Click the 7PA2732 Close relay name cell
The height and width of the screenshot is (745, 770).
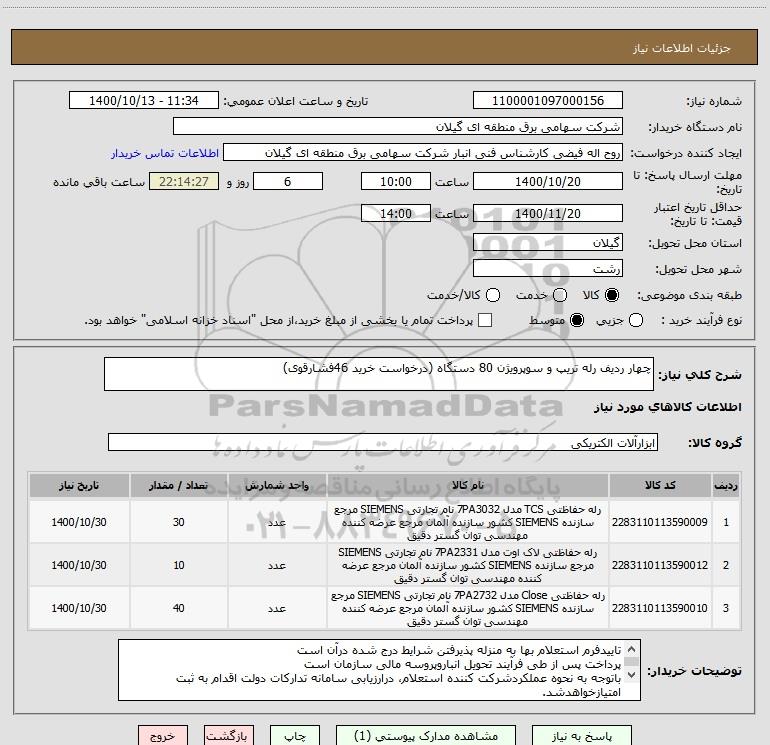point(468,608)
